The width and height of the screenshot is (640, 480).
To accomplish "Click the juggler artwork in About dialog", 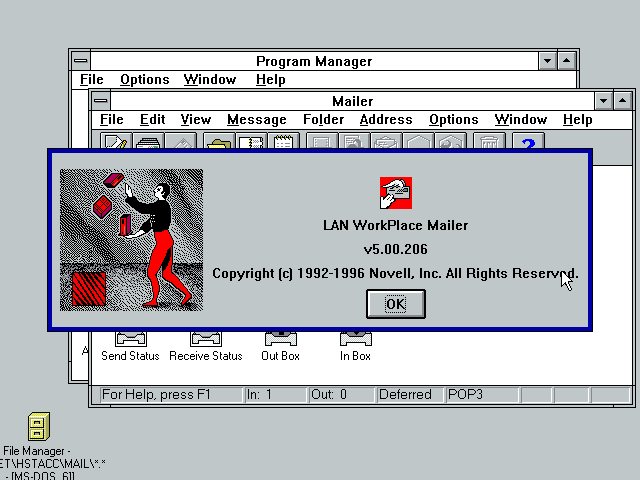I will click(x=131, y=240).
